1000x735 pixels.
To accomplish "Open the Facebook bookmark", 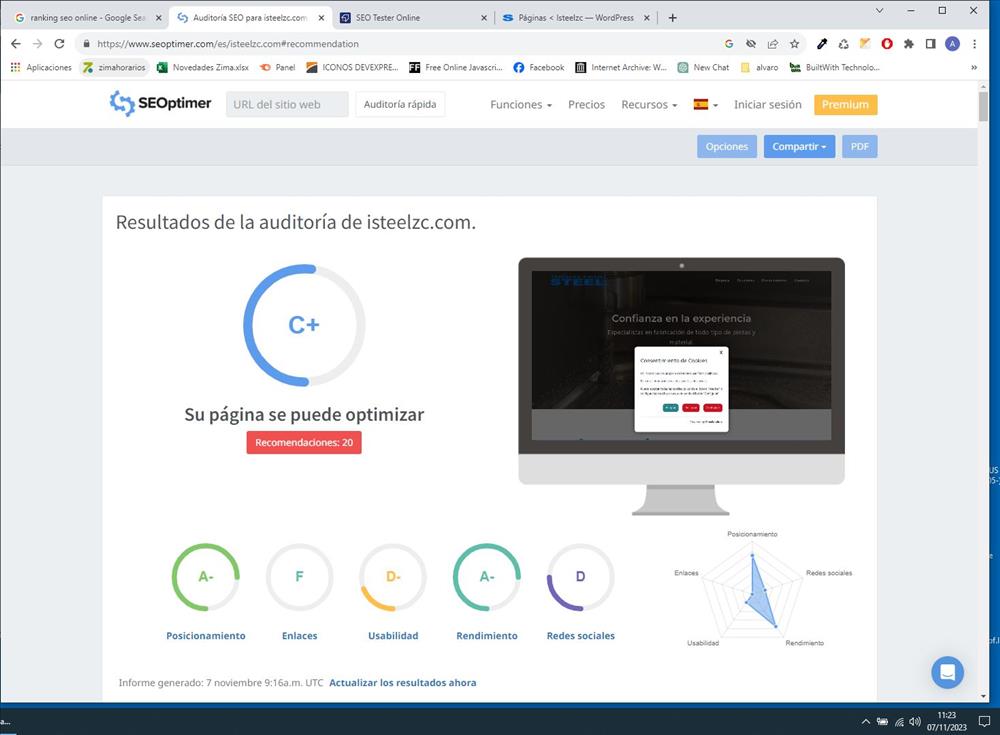I will click(539, 68).
